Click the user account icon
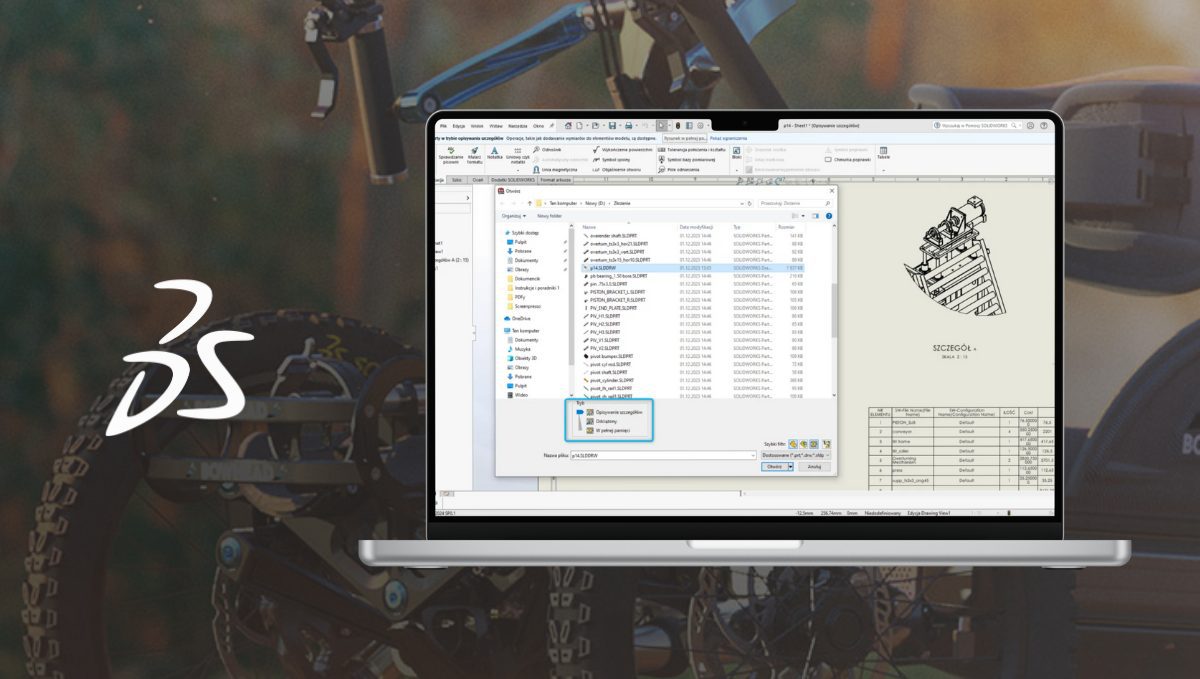The image size is (1200, 679). pyautogui.click(x=1031, y=126)
